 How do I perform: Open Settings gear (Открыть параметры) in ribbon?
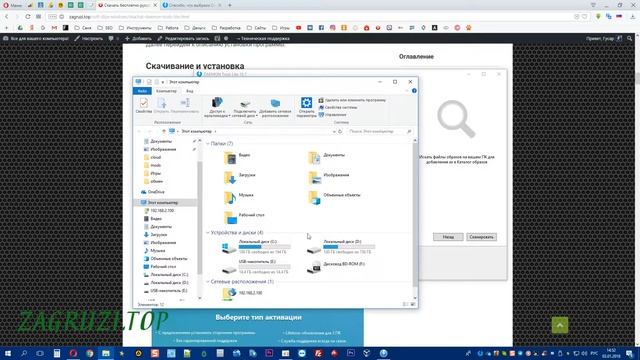(306, 107)
